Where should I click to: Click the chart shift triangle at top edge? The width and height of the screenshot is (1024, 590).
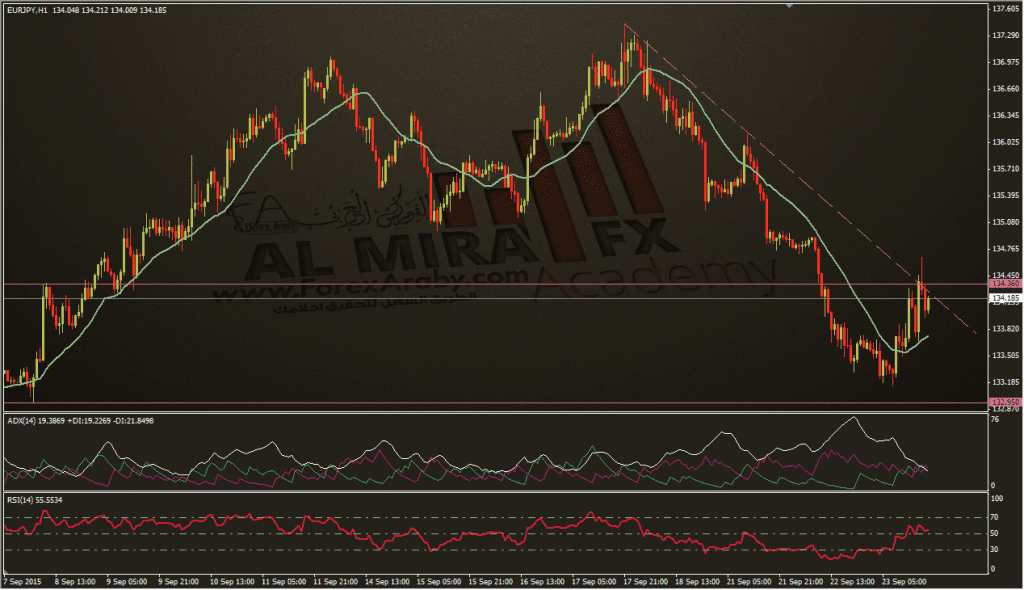click(x=790, y=5)
